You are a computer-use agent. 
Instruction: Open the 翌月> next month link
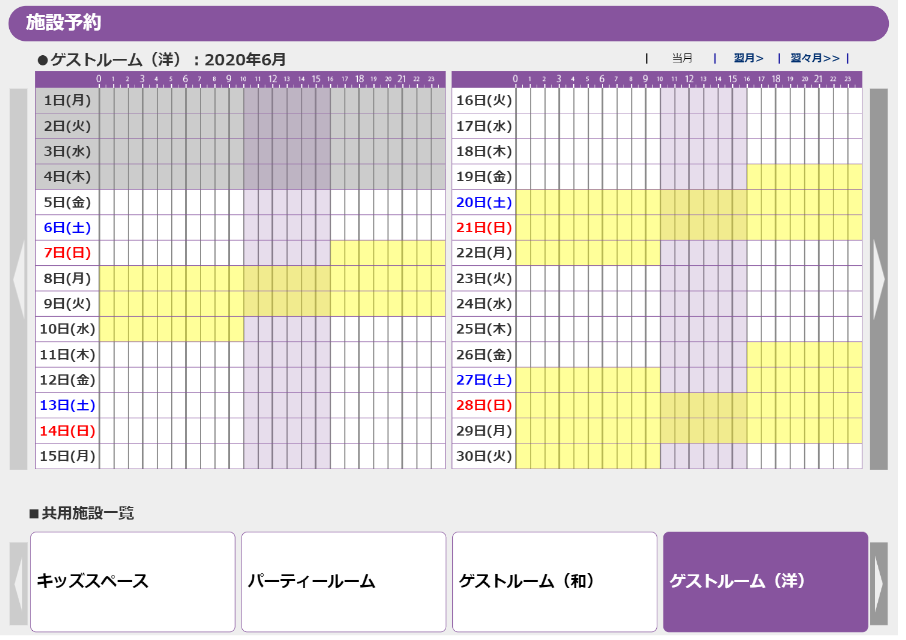pos(748,58)
